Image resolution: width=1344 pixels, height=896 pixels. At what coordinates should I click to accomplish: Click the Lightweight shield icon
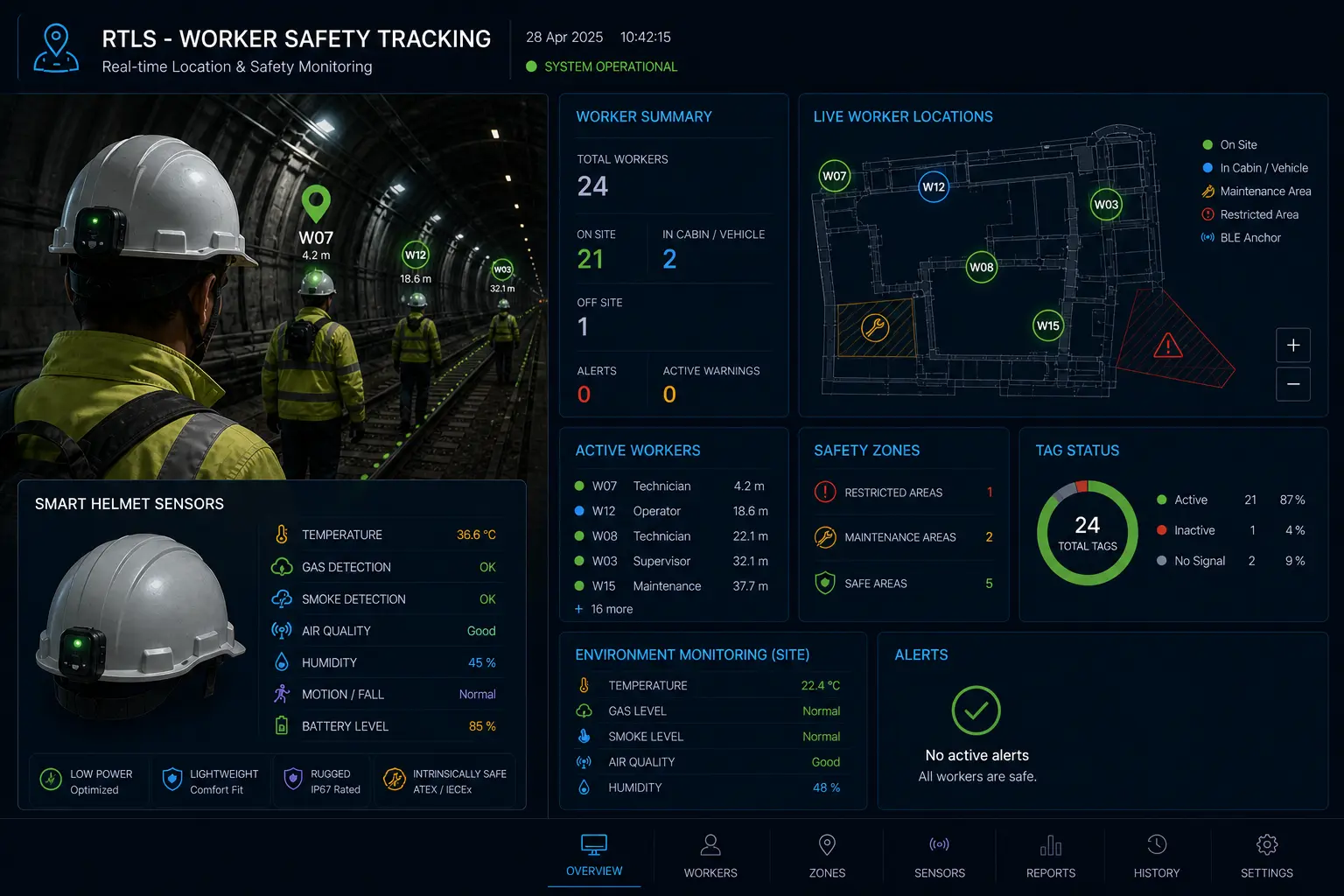[x=172, y=778]
